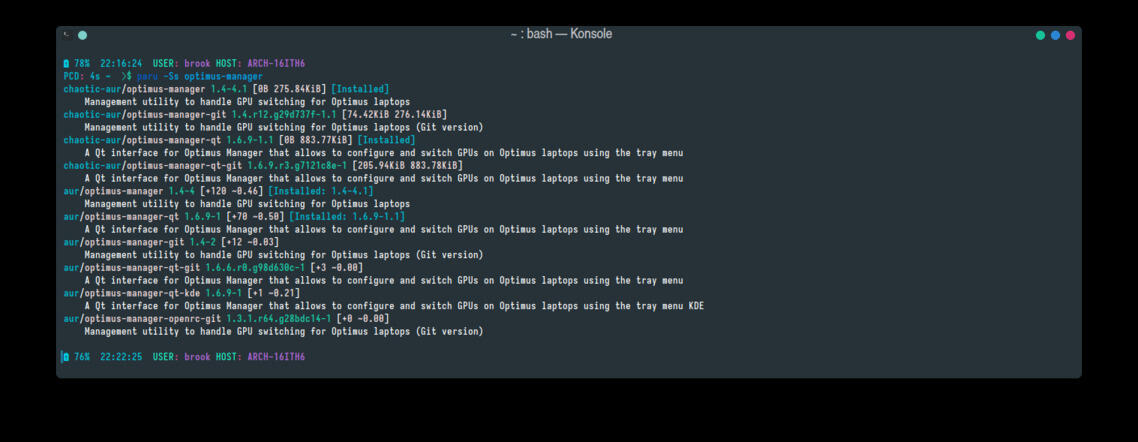Click the battery glyph beside 78%
Screen dimensions: 1138x442
tap(66, 63)
